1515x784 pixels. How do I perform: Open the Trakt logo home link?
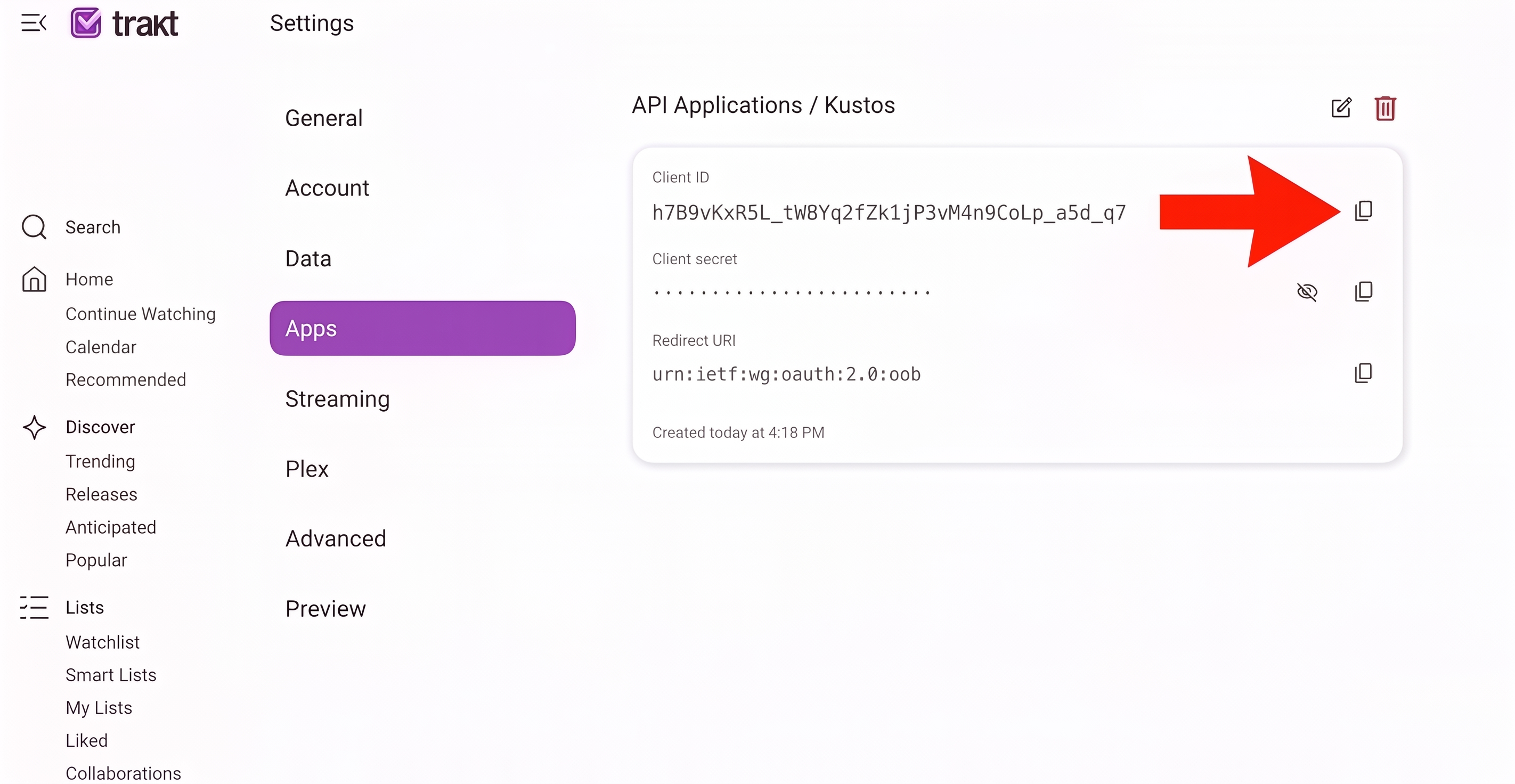(124, 23)
